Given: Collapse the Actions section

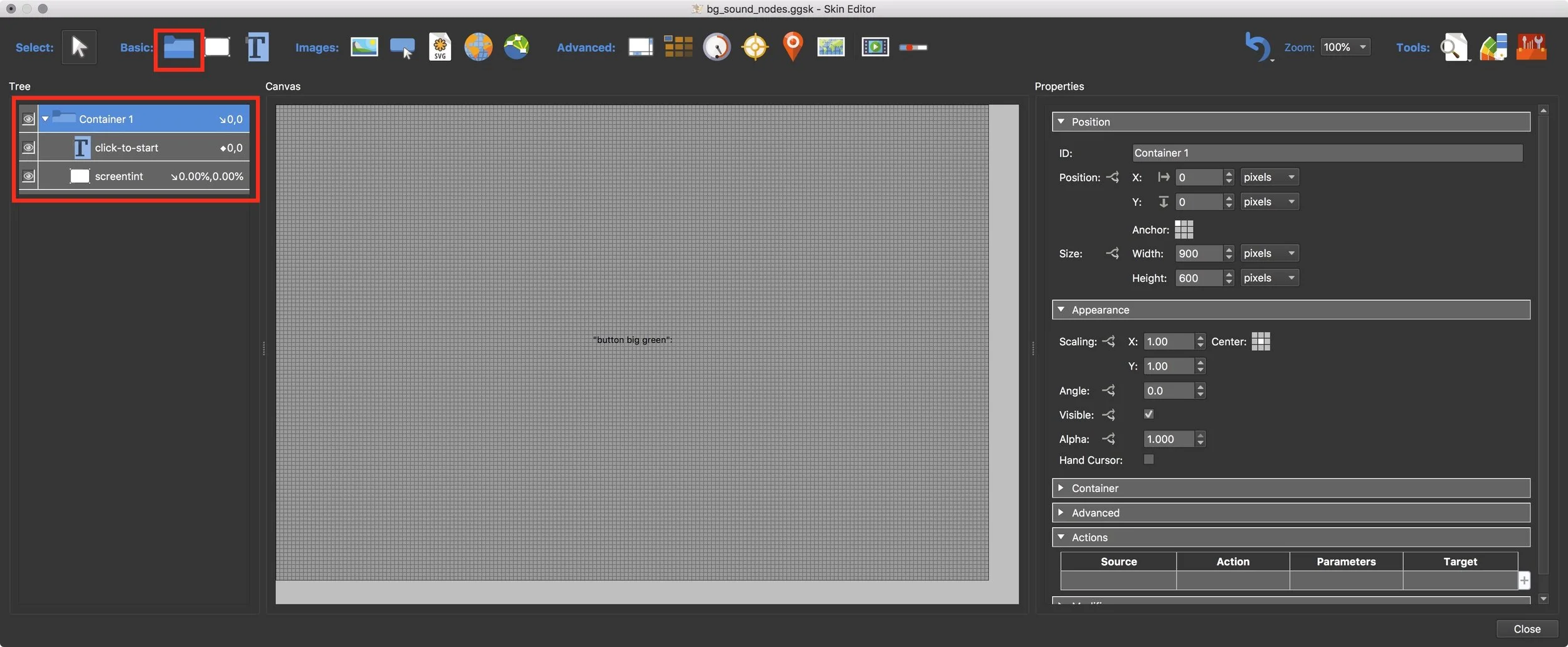Looking at the screenshot, I should 1061,537.
